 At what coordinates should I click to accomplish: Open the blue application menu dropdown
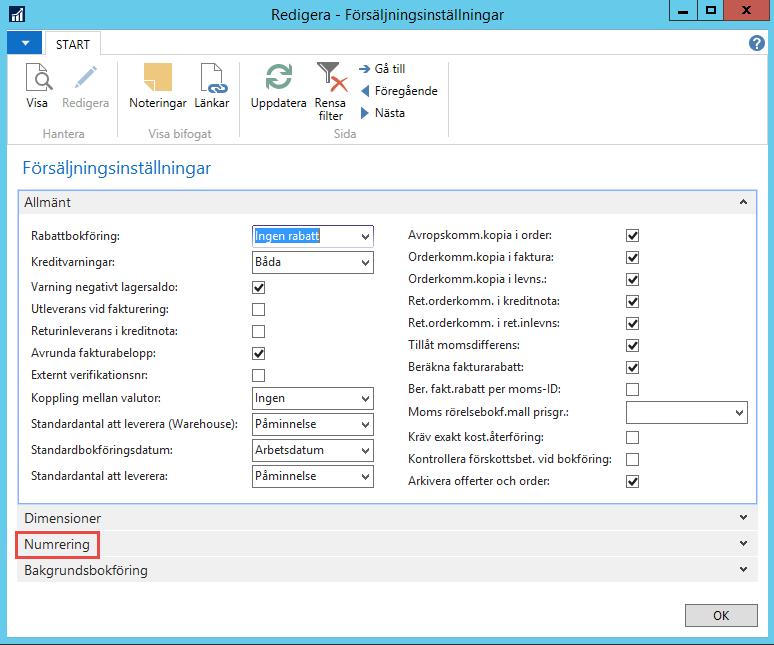pyautogui.click(x=24, y=43)
